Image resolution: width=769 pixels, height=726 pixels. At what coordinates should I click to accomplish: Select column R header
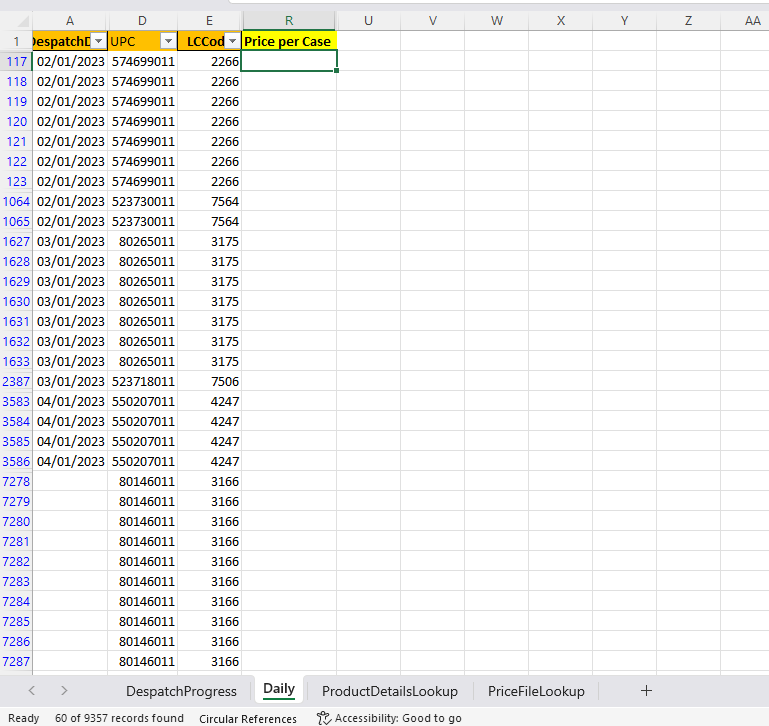point(289,21)
